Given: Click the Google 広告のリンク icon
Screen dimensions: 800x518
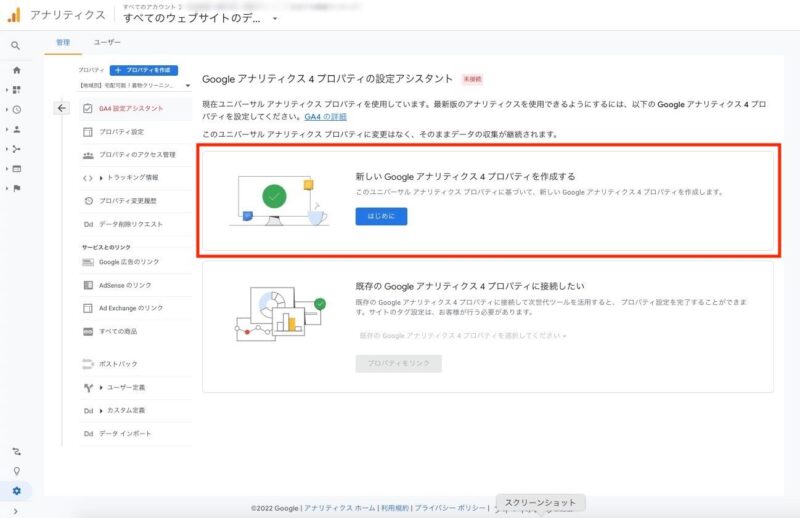Looking at the screenshot, I should point(88,262).
